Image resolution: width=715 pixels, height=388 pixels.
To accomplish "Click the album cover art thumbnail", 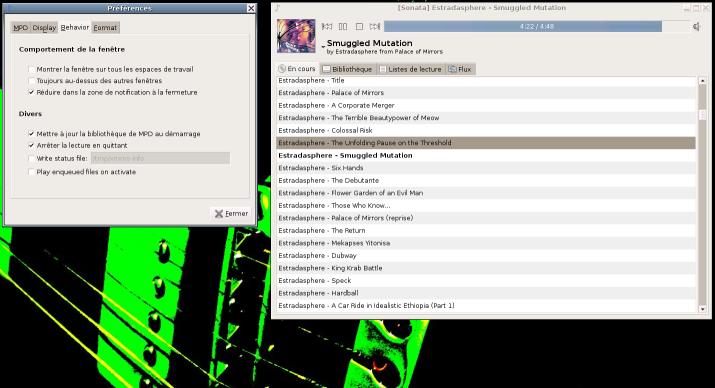I will pos(296,36).
